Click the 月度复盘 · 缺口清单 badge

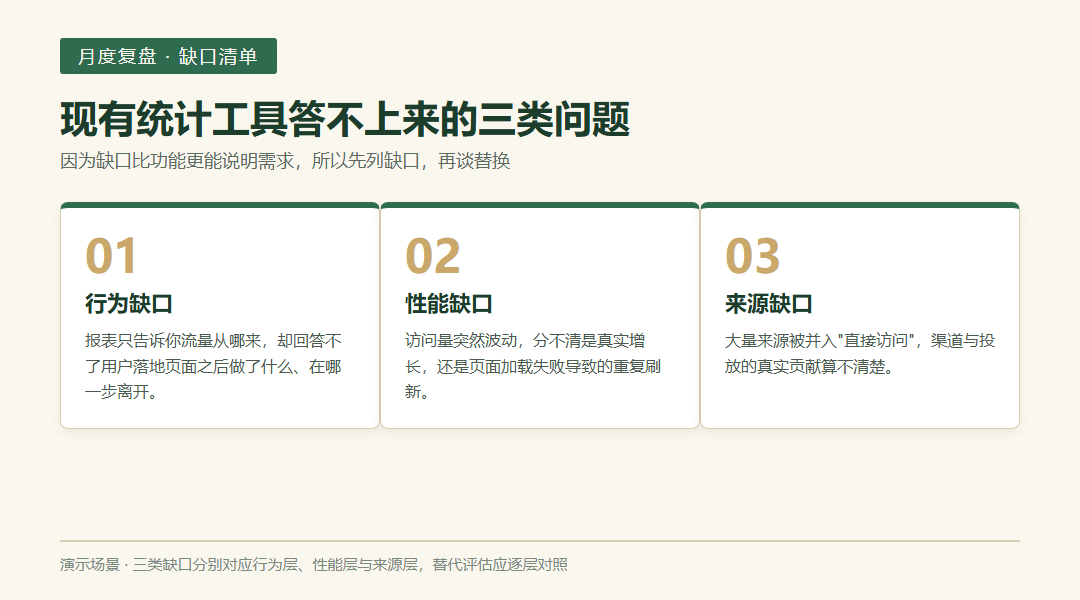pyautogui.click(x=168, y=56)
